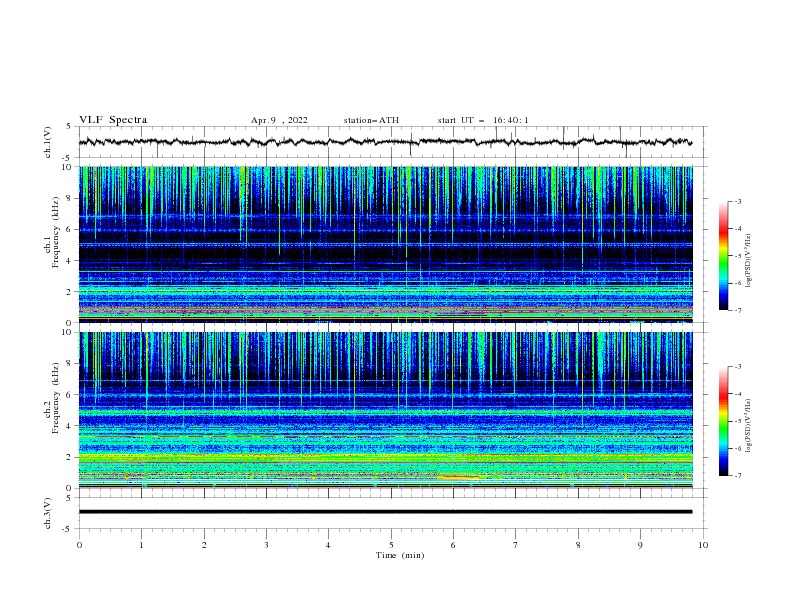The image size is (792, 612).
Task: Click the "-7" label on upper color bar
Action: [x=738, y=310]
